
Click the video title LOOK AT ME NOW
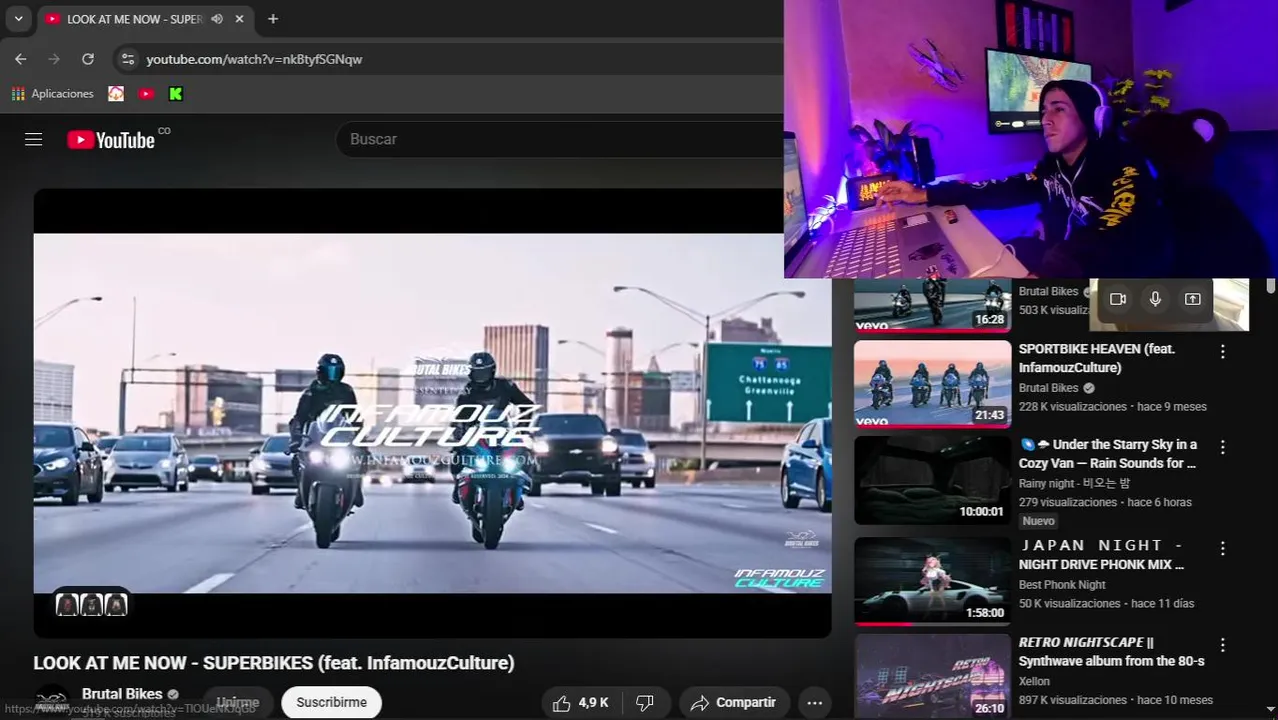(x=274, y=663)
